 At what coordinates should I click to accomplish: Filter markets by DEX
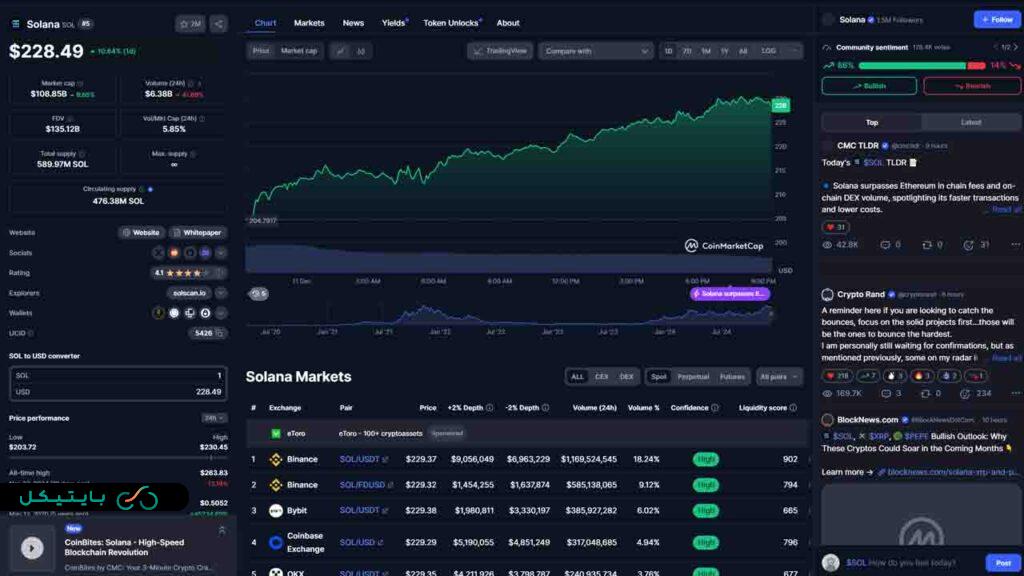(626, 377)
